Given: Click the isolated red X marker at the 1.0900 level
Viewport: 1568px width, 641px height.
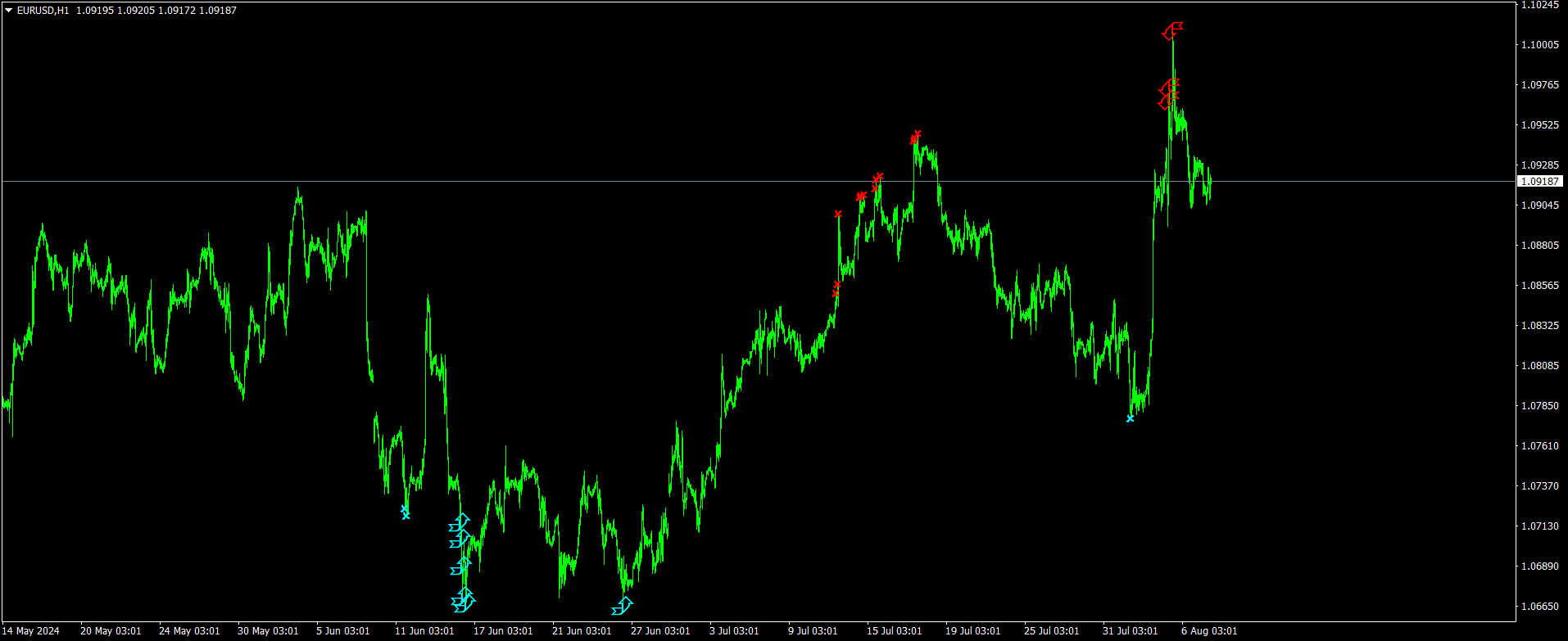Looking at the screenshot, I should (x=838, y=214).
